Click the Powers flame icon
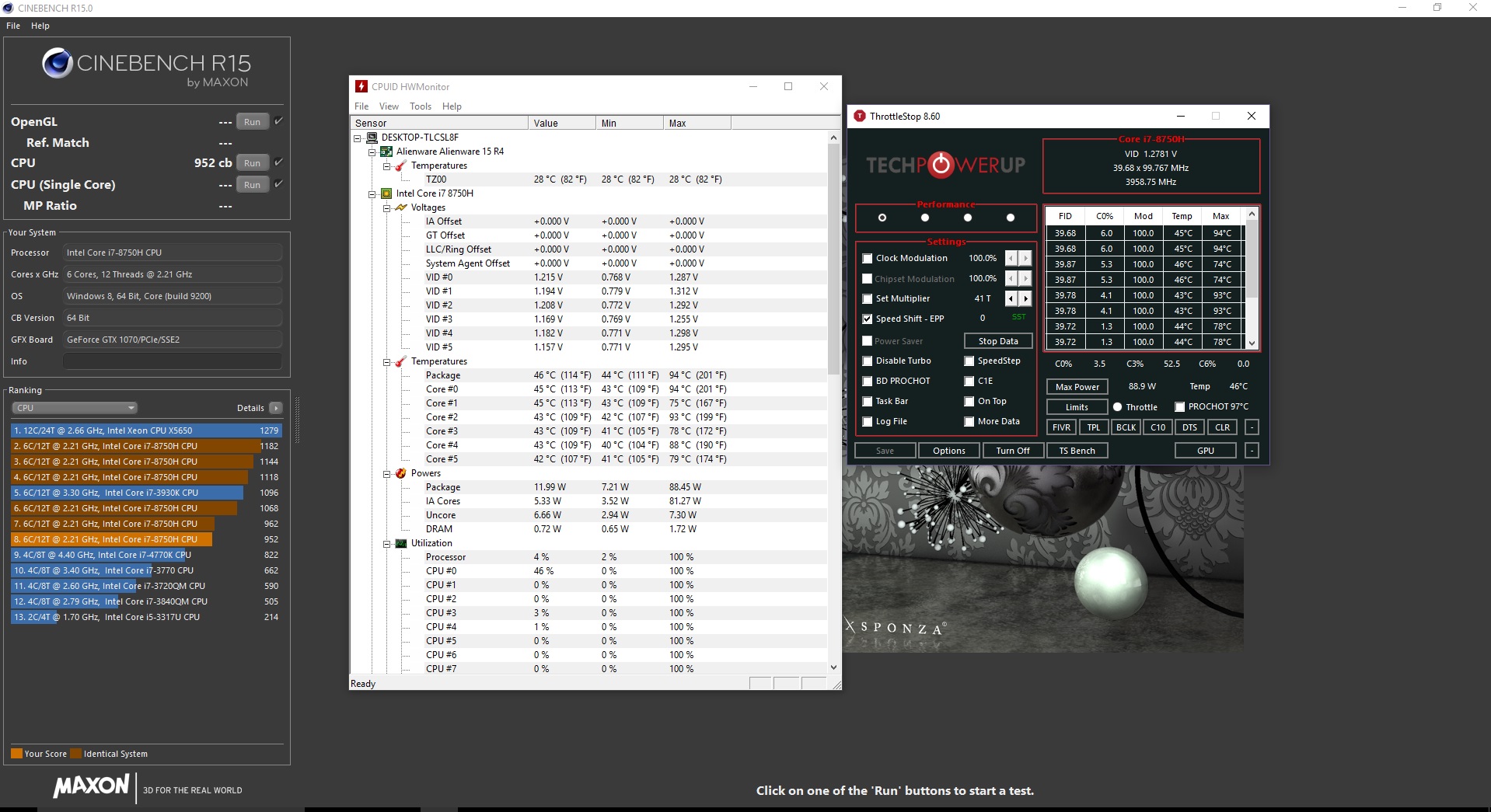This screenshot has height=812, width=1491. 401,473
